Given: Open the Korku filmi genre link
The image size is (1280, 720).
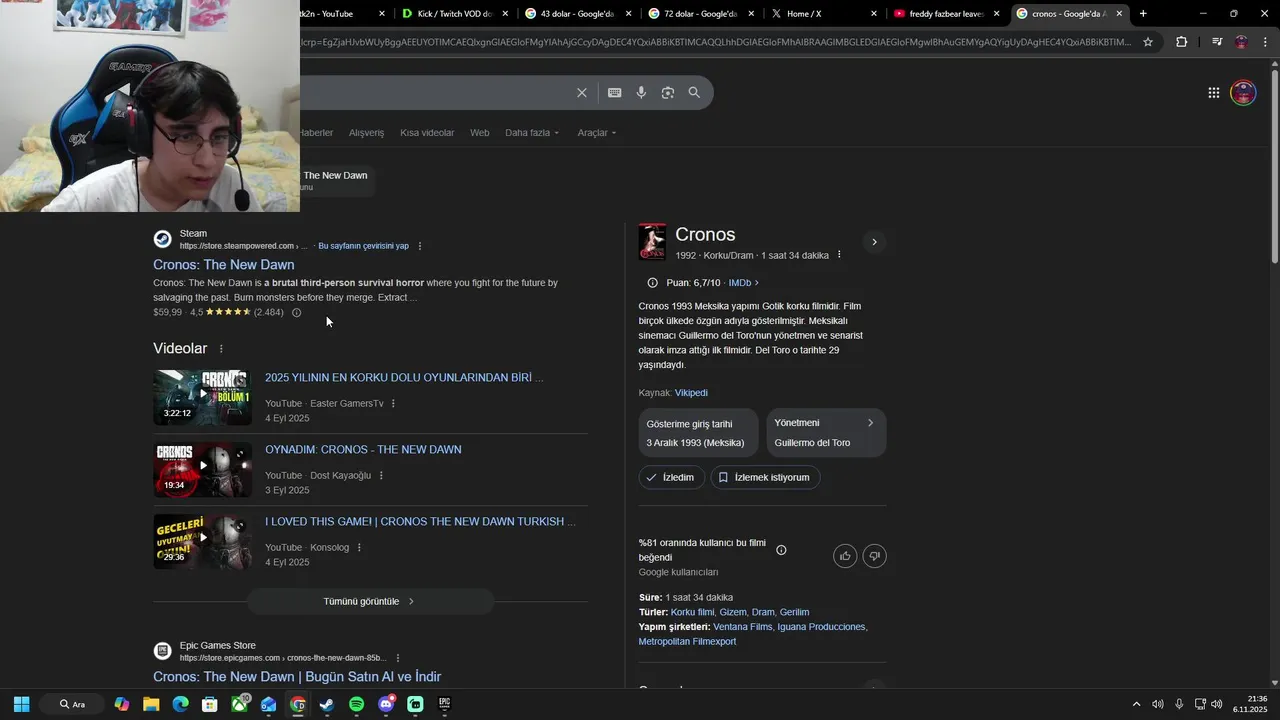Looking at the screenshot, I should (x=692, y=612).
